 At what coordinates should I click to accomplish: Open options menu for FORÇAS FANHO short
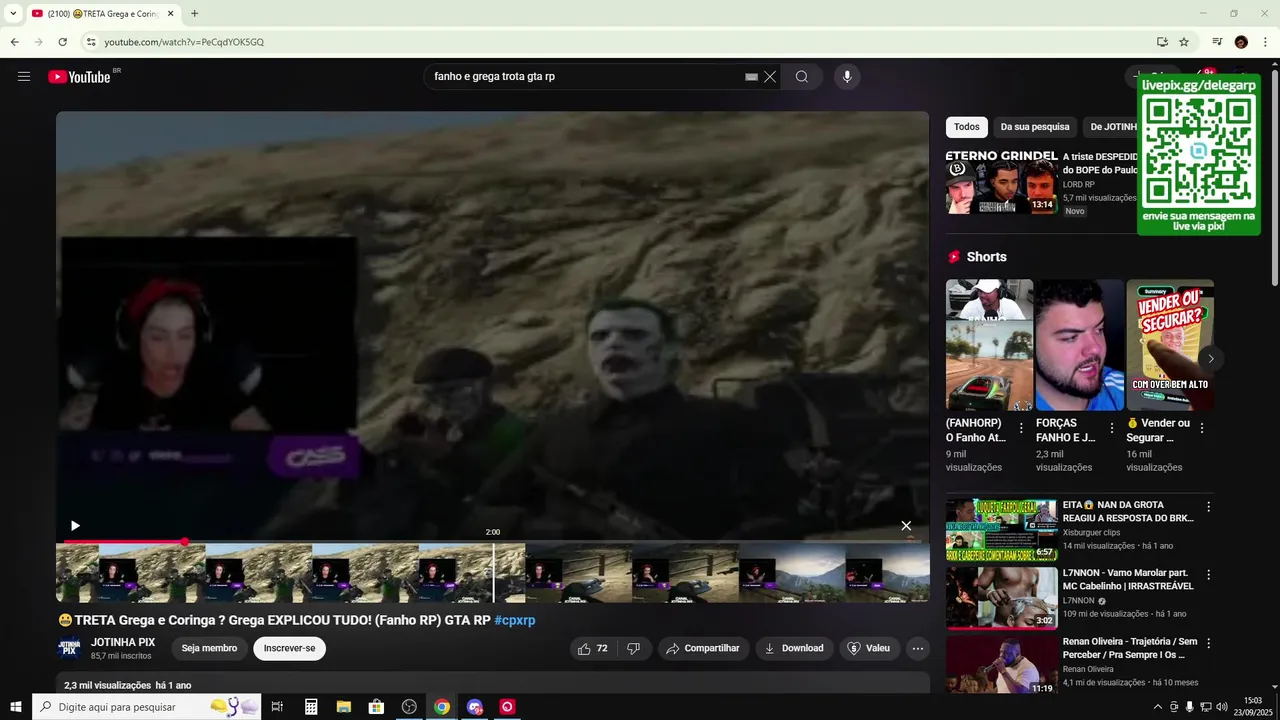point(1111,428)
